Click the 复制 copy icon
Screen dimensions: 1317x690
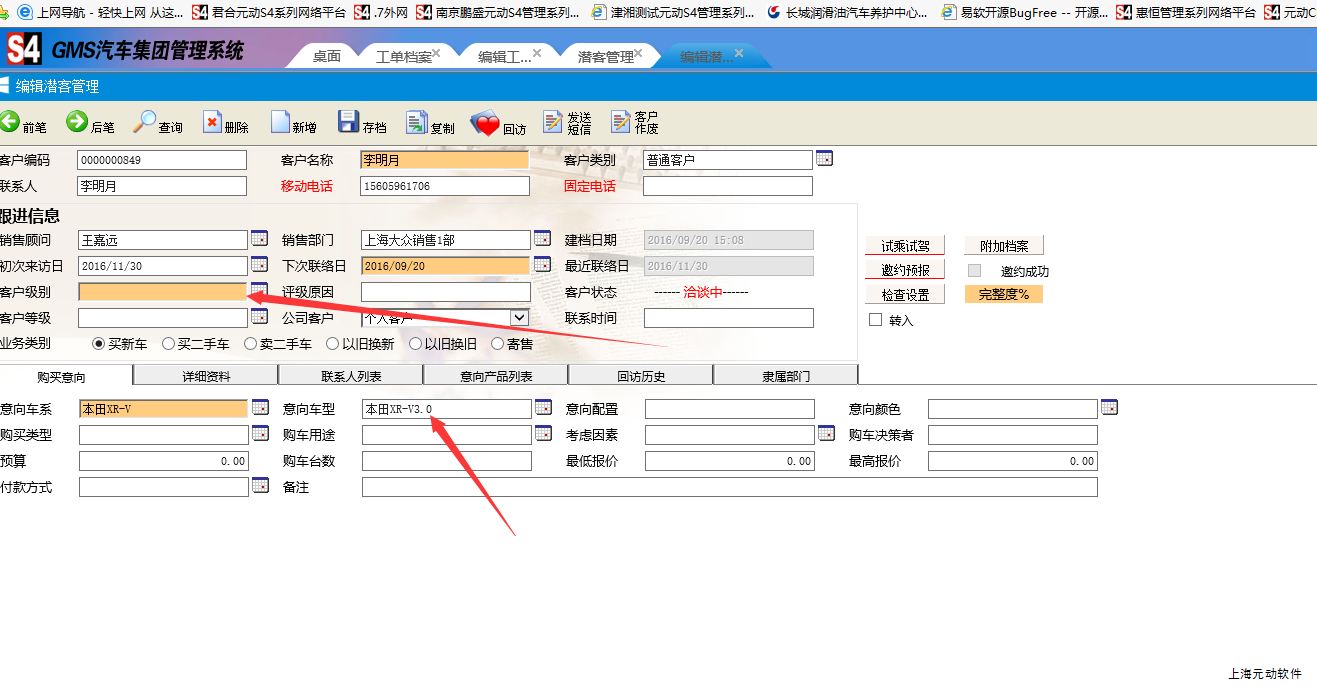pyautogui.click(x=417, y=122)
